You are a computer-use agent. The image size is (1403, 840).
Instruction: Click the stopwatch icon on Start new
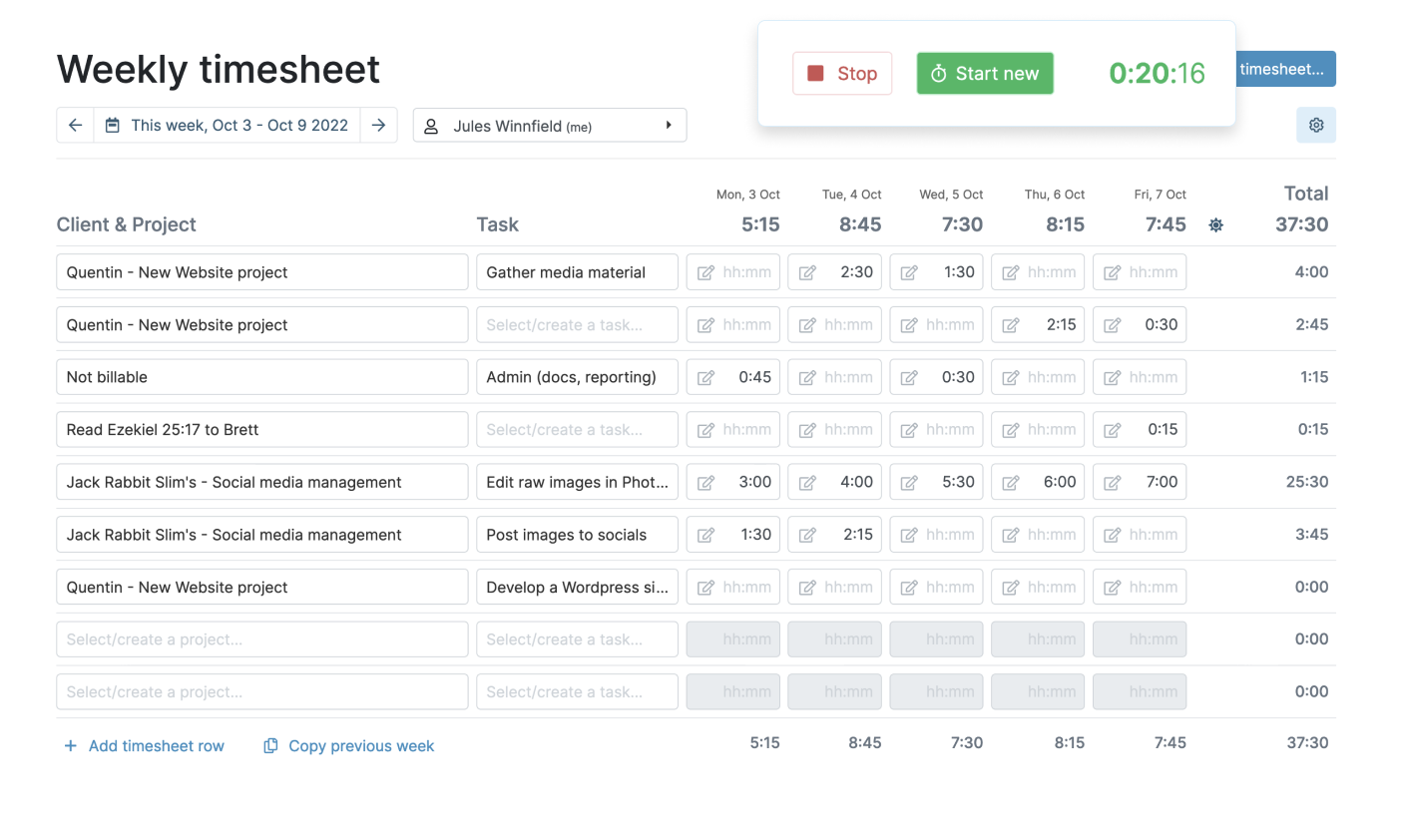[939, 73]
